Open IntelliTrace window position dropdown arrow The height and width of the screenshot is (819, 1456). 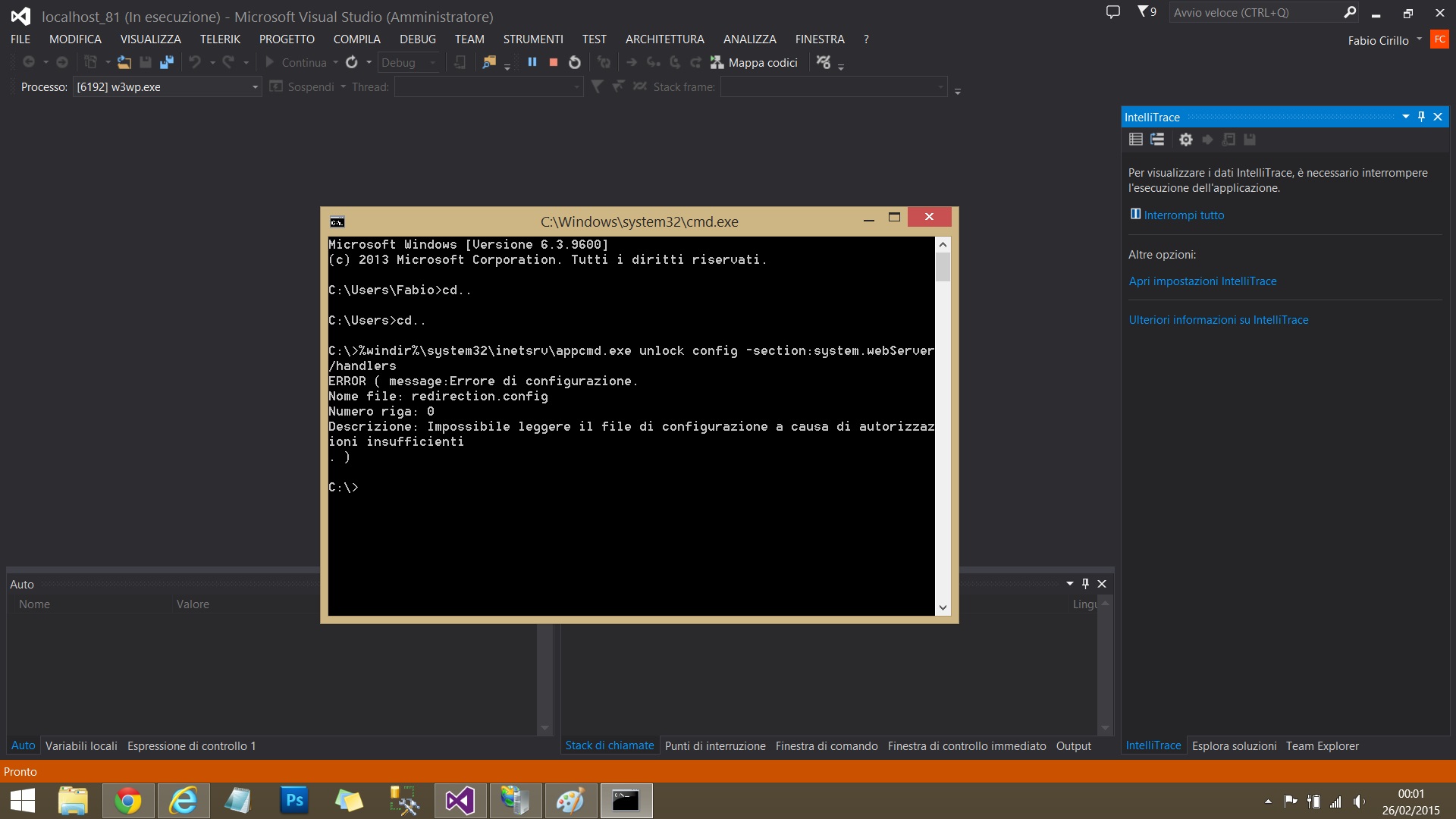(1406, 117)
